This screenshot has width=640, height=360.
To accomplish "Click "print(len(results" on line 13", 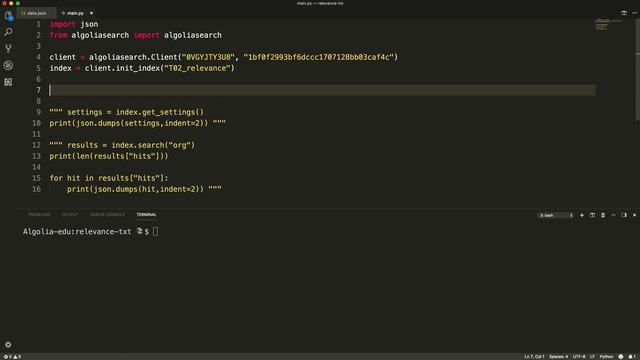I will click(x=87, y=156).
